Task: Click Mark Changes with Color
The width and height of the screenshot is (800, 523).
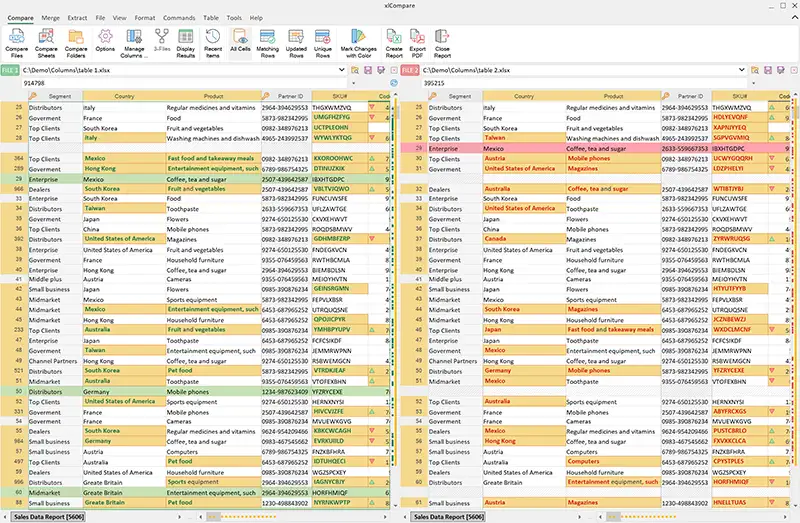Action: (x=359, y=43)
